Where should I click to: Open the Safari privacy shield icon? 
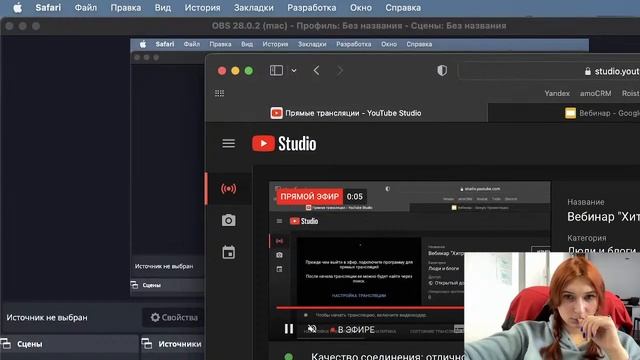click(x=442, y=71)
